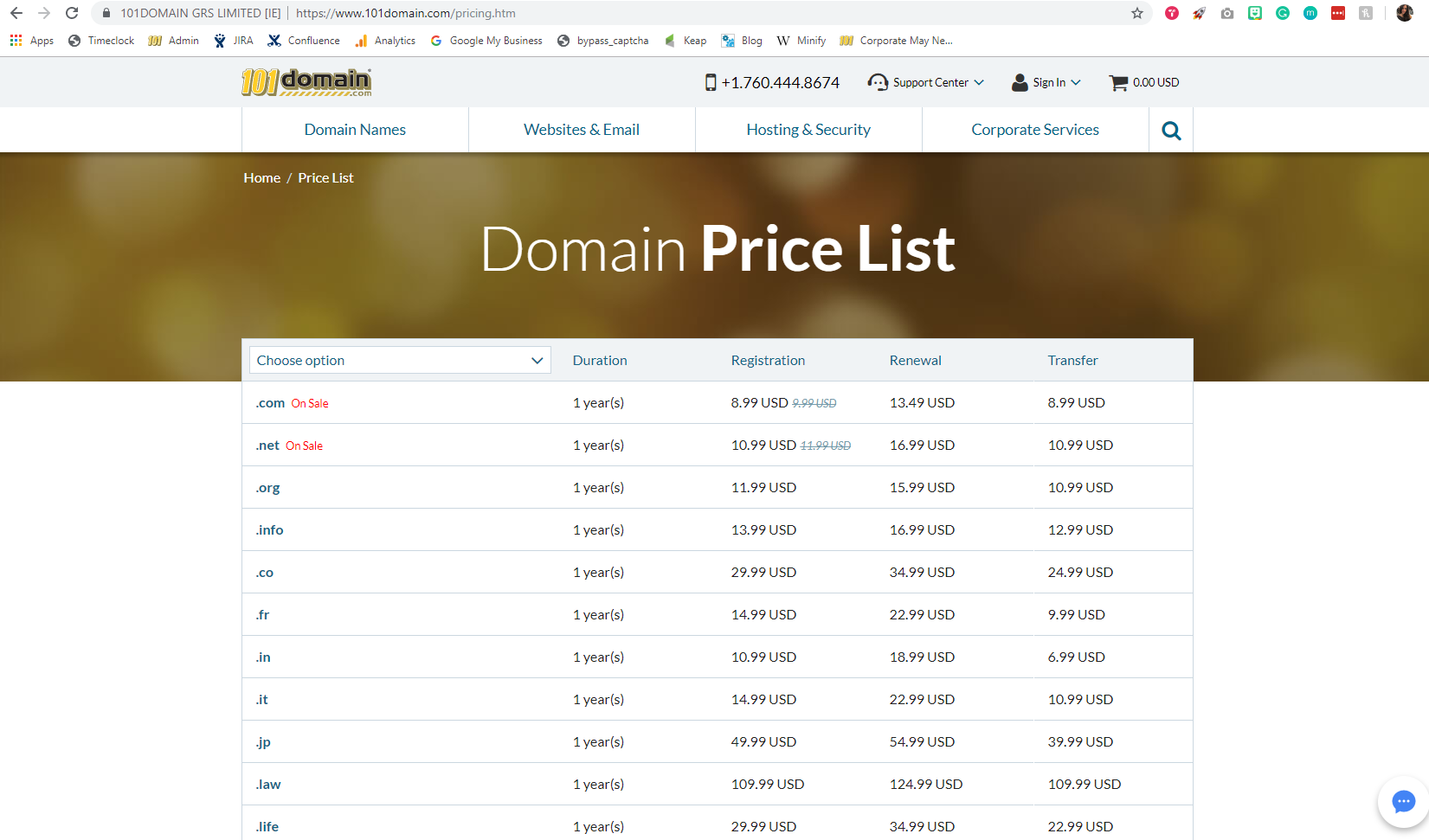Open the Domain Names menu
Image resolution: width=1429 pixels, height=840 pixels.
click(355, 130)
